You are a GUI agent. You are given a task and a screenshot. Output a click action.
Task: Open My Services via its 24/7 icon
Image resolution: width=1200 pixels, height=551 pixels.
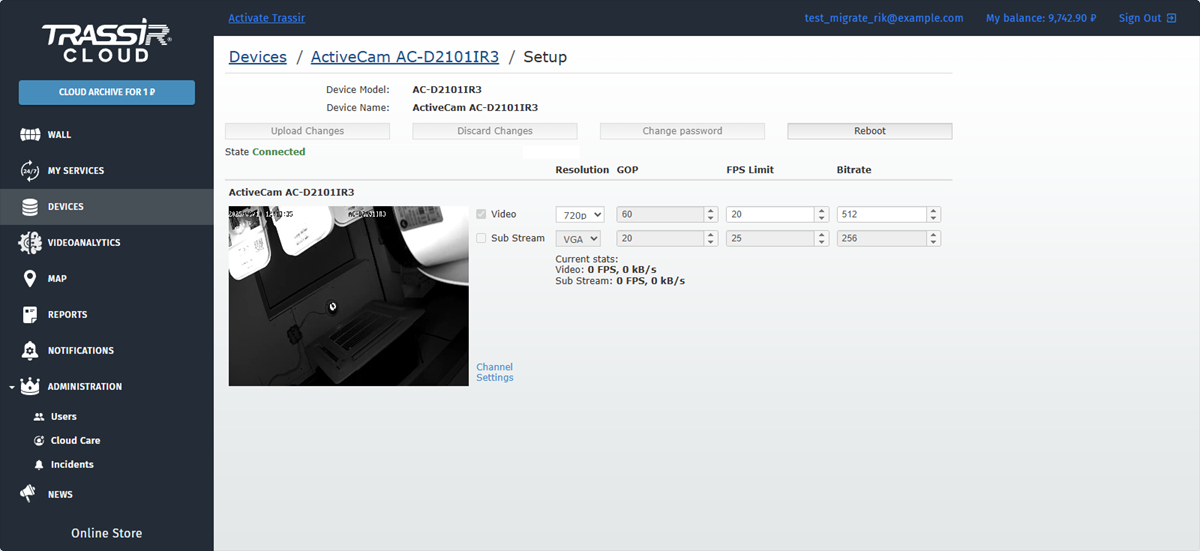pos(30,171)
